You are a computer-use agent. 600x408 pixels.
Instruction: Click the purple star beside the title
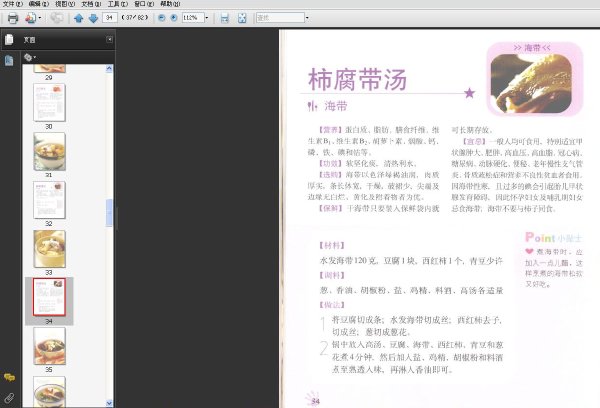coord(470,93)
